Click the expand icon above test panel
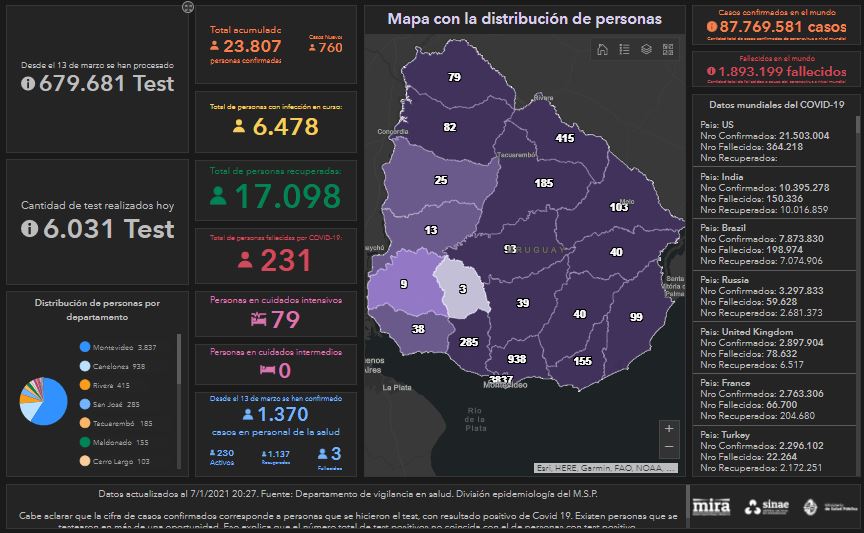 click(187, 7)
